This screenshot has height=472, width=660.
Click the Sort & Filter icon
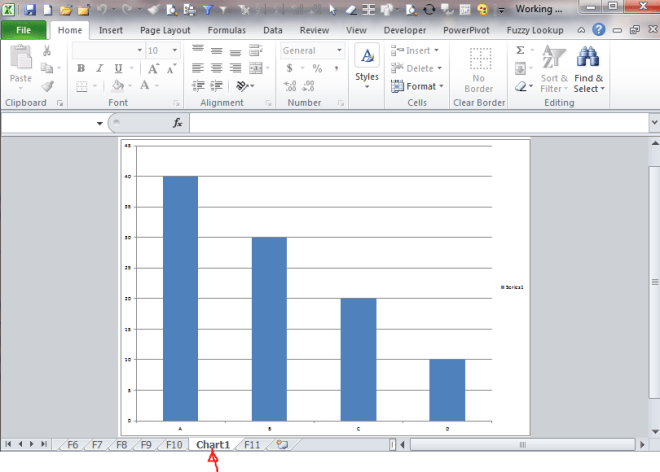click(554, 57)
